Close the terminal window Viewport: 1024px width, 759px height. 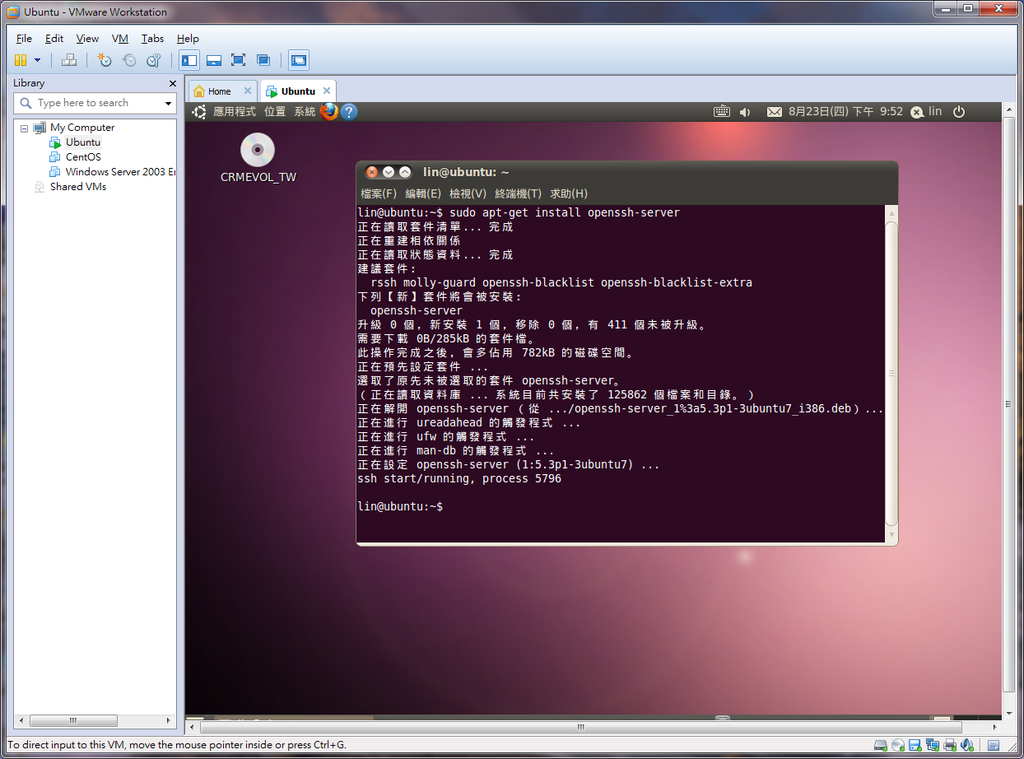(x=372, y=172)
